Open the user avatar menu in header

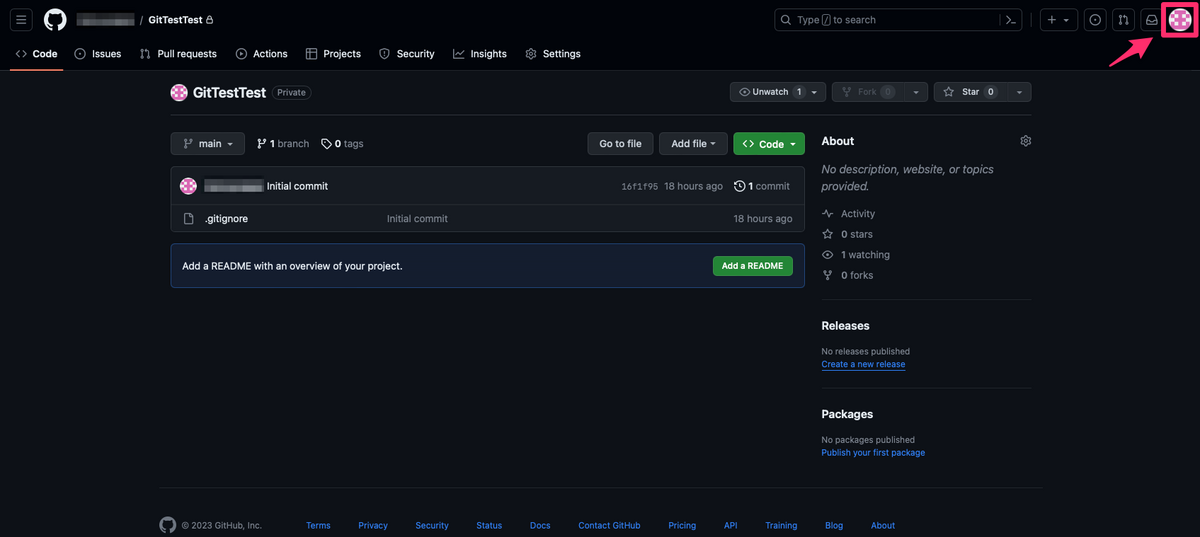pyautogui.click(x=1180, y=20)
